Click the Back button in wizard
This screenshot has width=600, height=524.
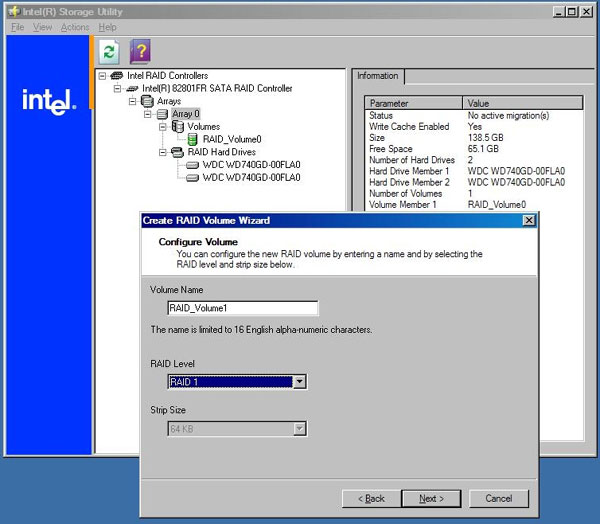pyautogui.click(x=372, y=498)
